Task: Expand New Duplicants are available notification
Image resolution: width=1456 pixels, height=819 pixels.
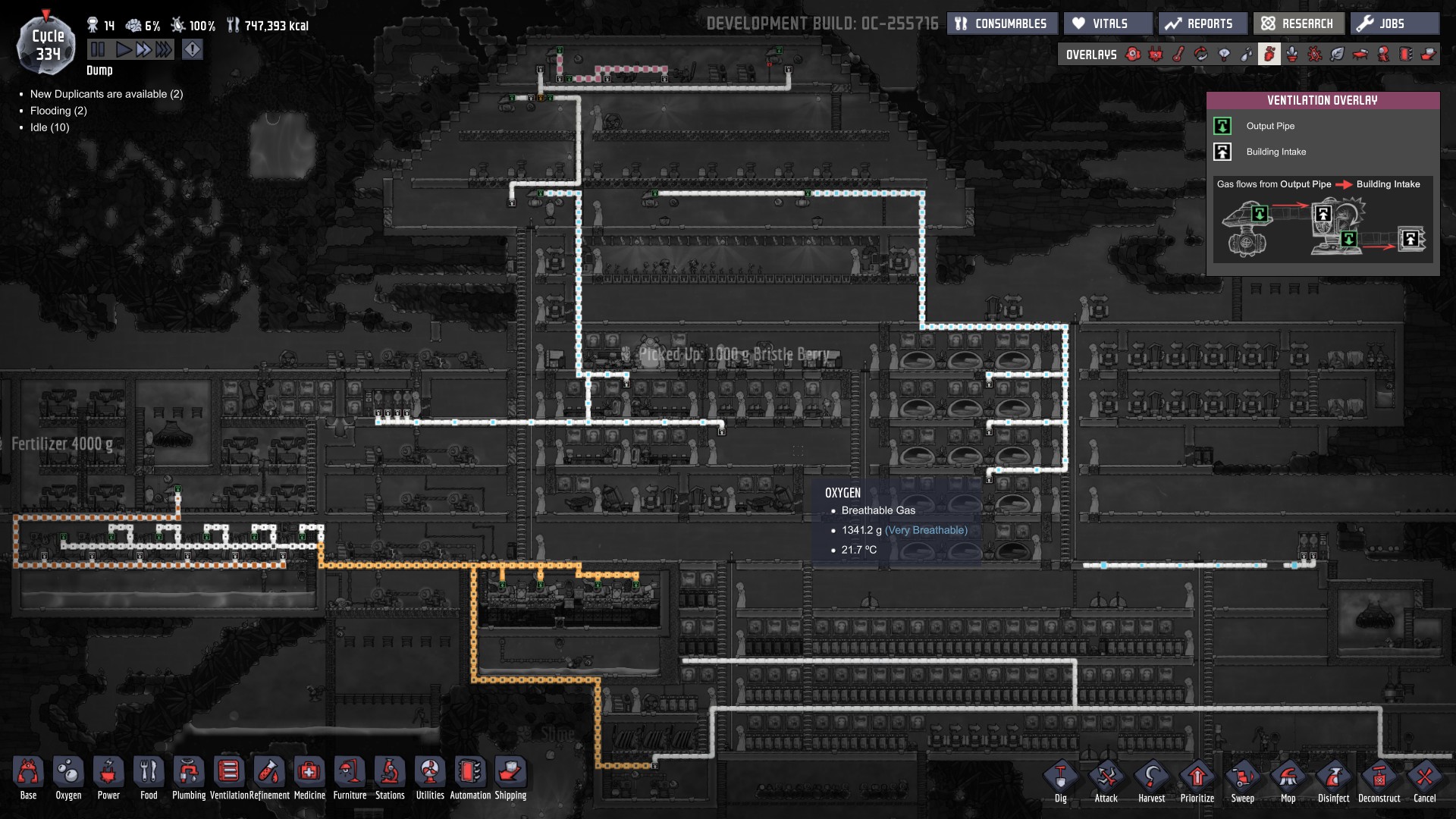Action: pyautogui.click(x=106, y=94)
